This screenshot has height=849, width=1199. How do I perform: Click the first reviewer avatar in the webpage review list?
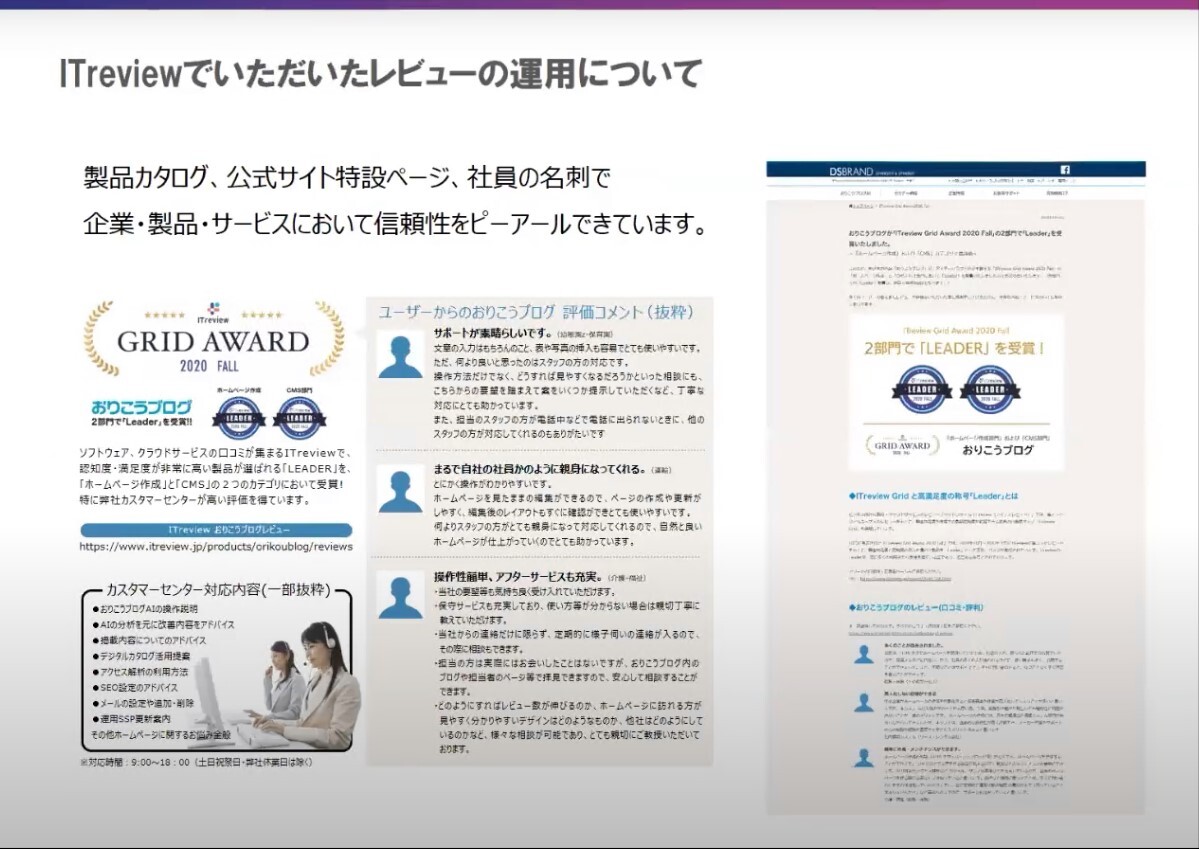click(864, 655)
